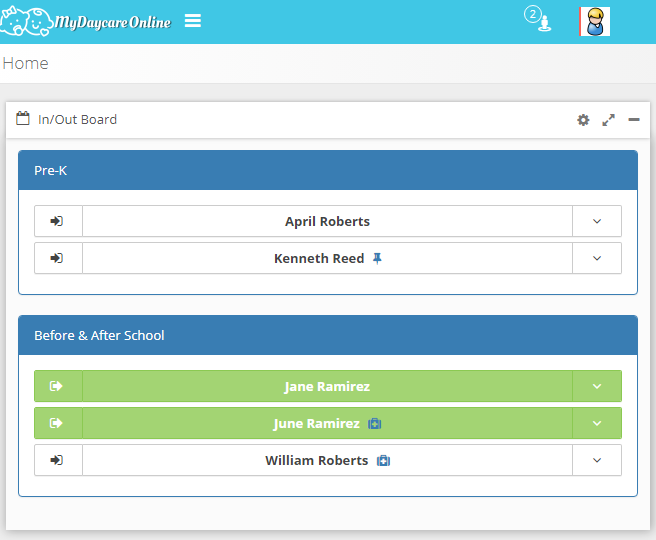
Task: Collapse the In/Out Board panel
Action: pyautogui.click(x=634, y=120)
